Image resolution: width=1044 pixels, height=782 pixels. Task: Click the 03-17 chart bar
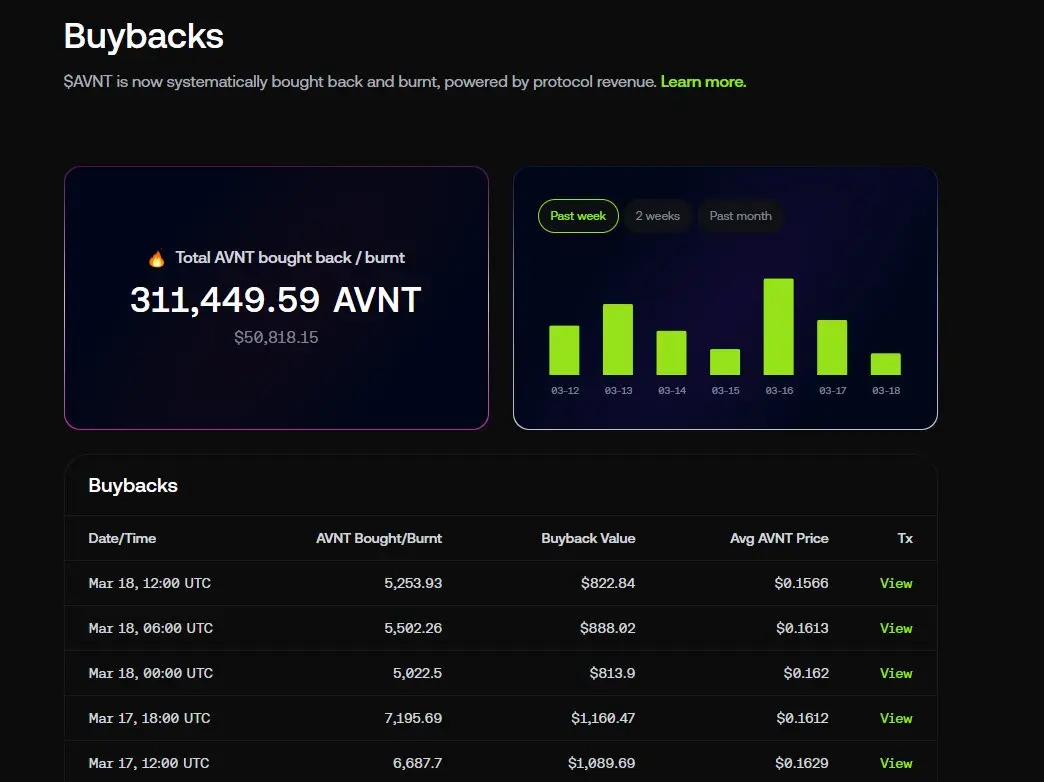(832, 347)
